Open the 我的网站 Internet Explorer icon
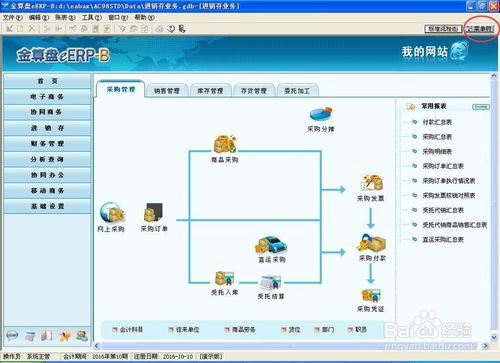The image size is (500, 363). 459,51
